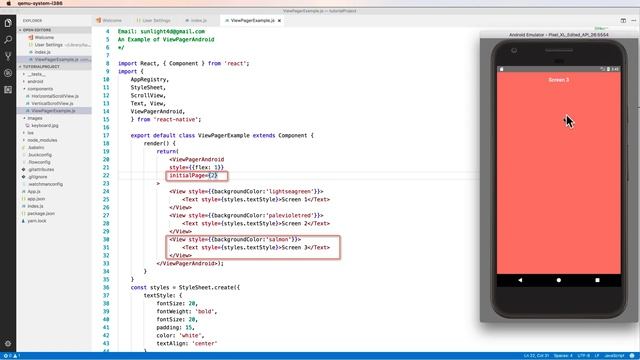Viewport: 640px width, 360px height.
Task: Collapse the images folder
Action: coord(35,118)
